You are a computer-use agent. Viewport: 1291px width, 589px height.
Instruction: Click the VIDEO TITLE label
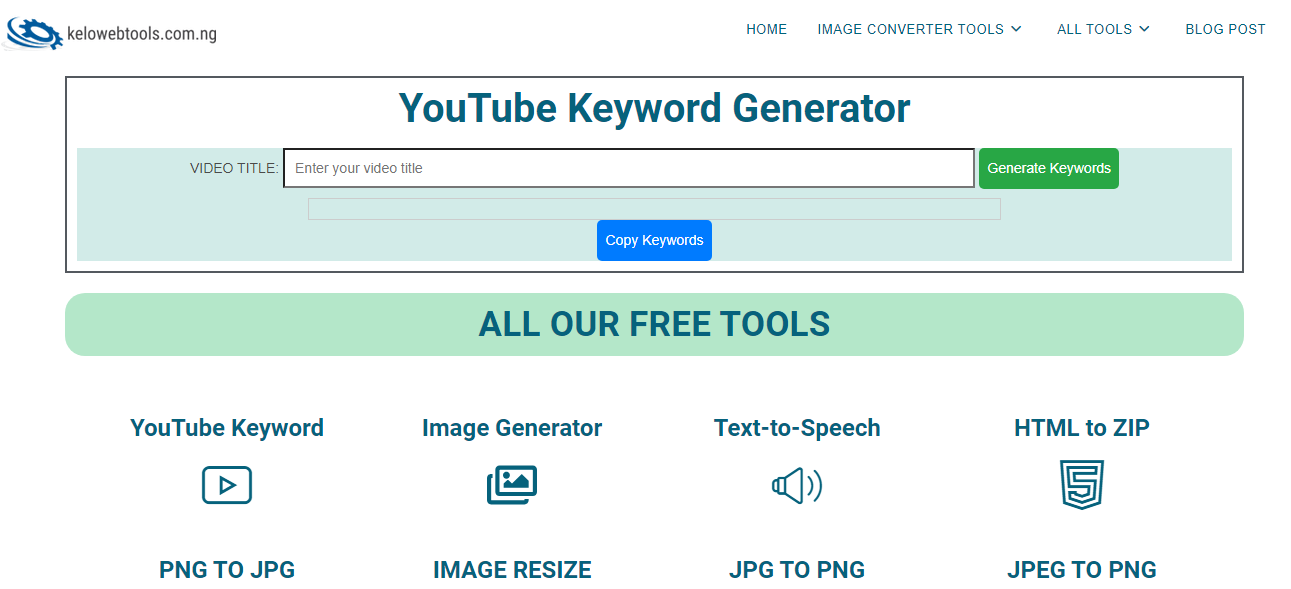pos(234,168)
